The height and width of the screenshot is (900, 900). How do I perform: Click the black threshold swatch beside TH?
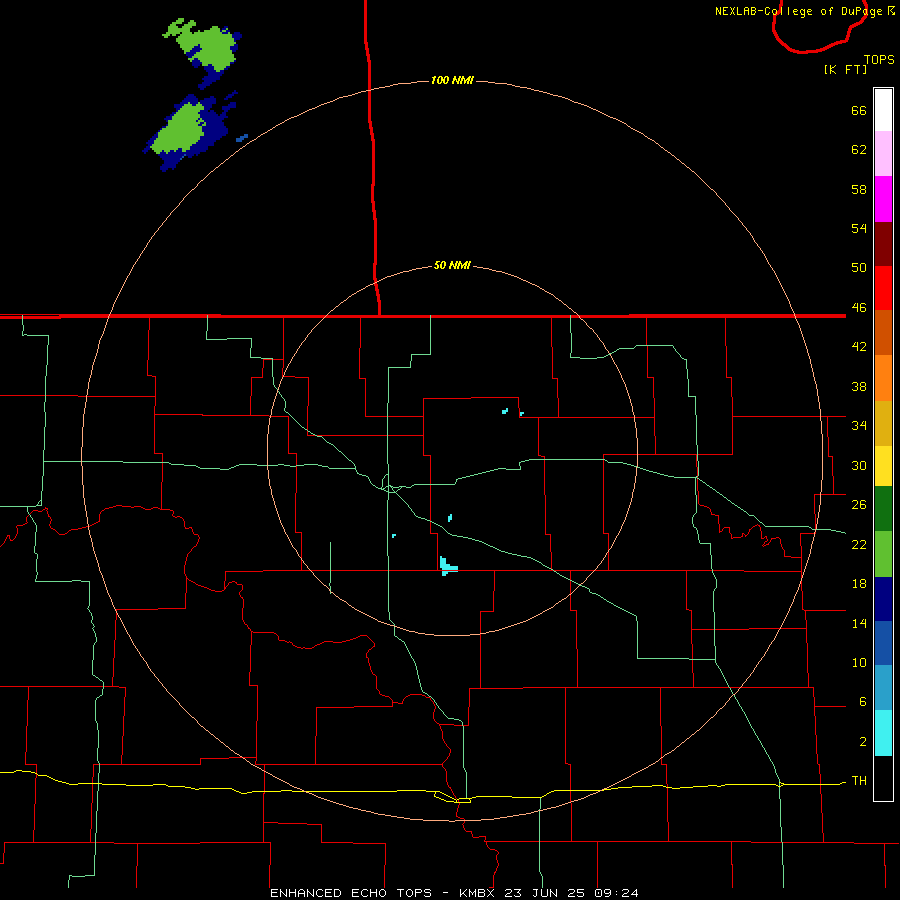click(x=883, y=778)
